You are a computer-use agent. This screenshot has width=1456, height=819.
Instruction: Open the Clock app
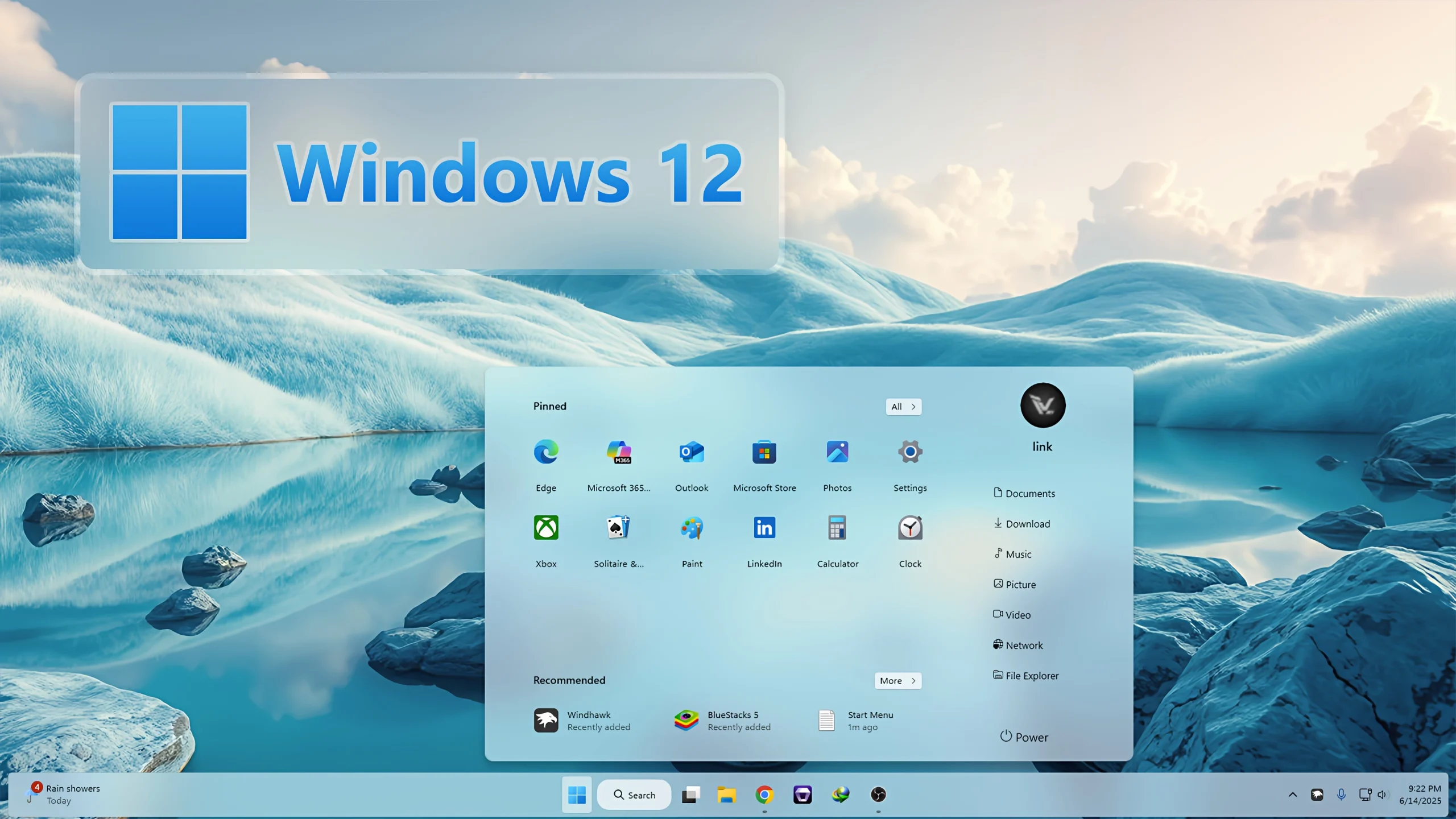point(910,540)
